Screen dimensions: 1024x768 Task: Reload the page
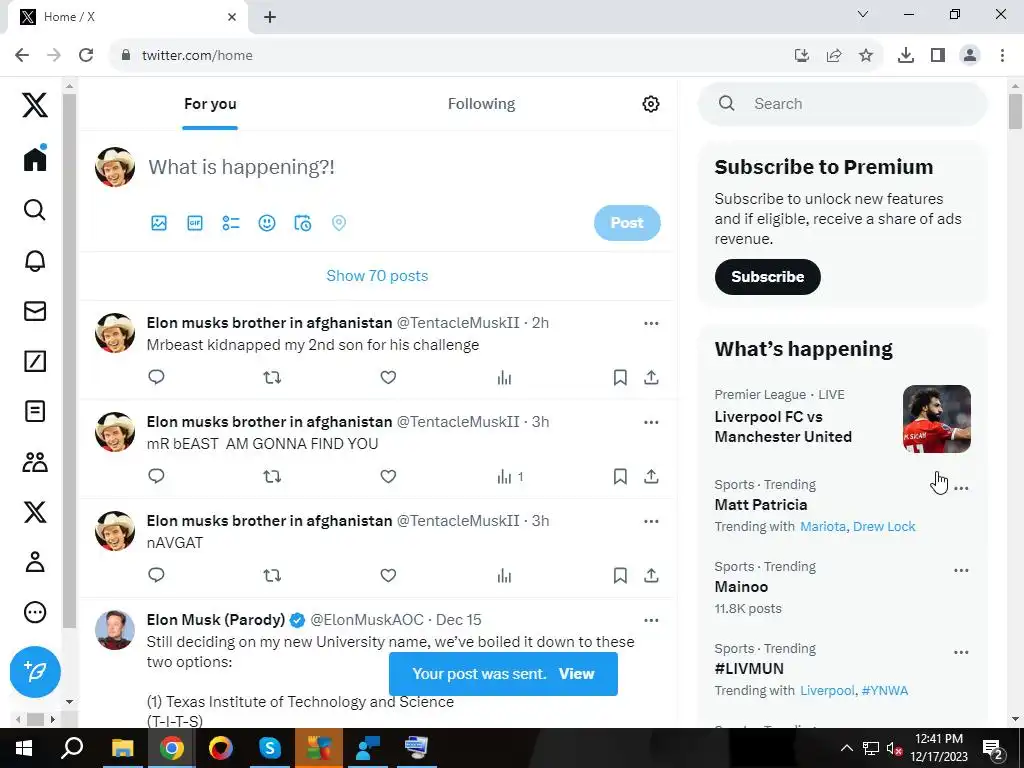click(x=86, y=56)
